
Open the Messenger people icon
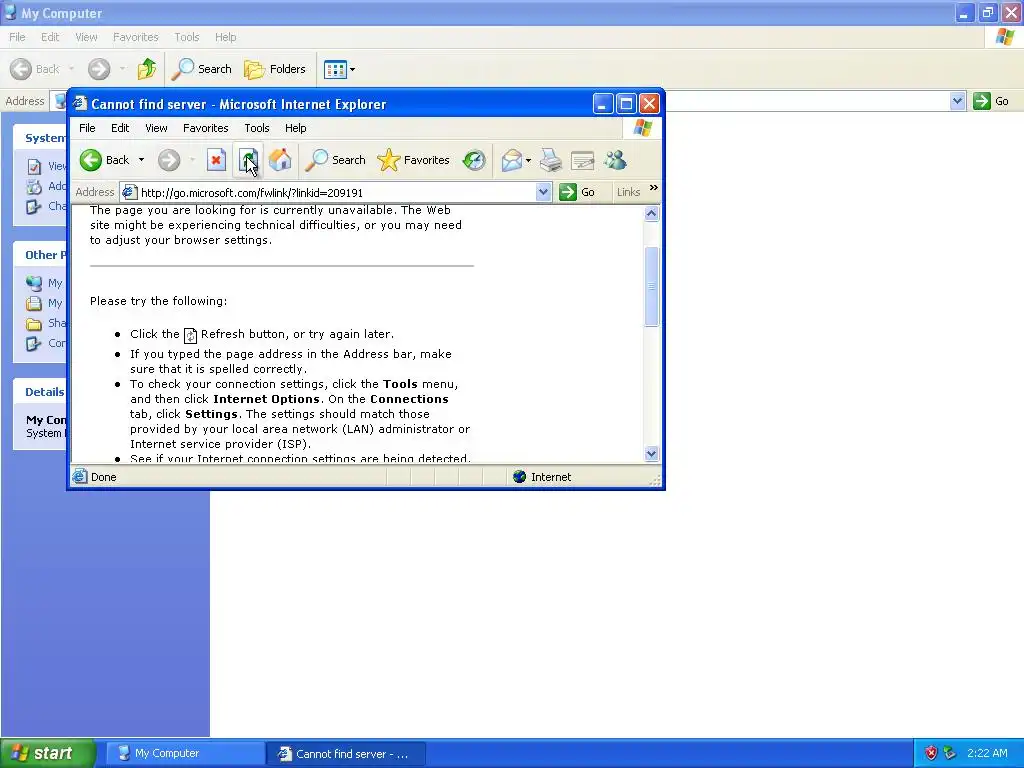615,160
